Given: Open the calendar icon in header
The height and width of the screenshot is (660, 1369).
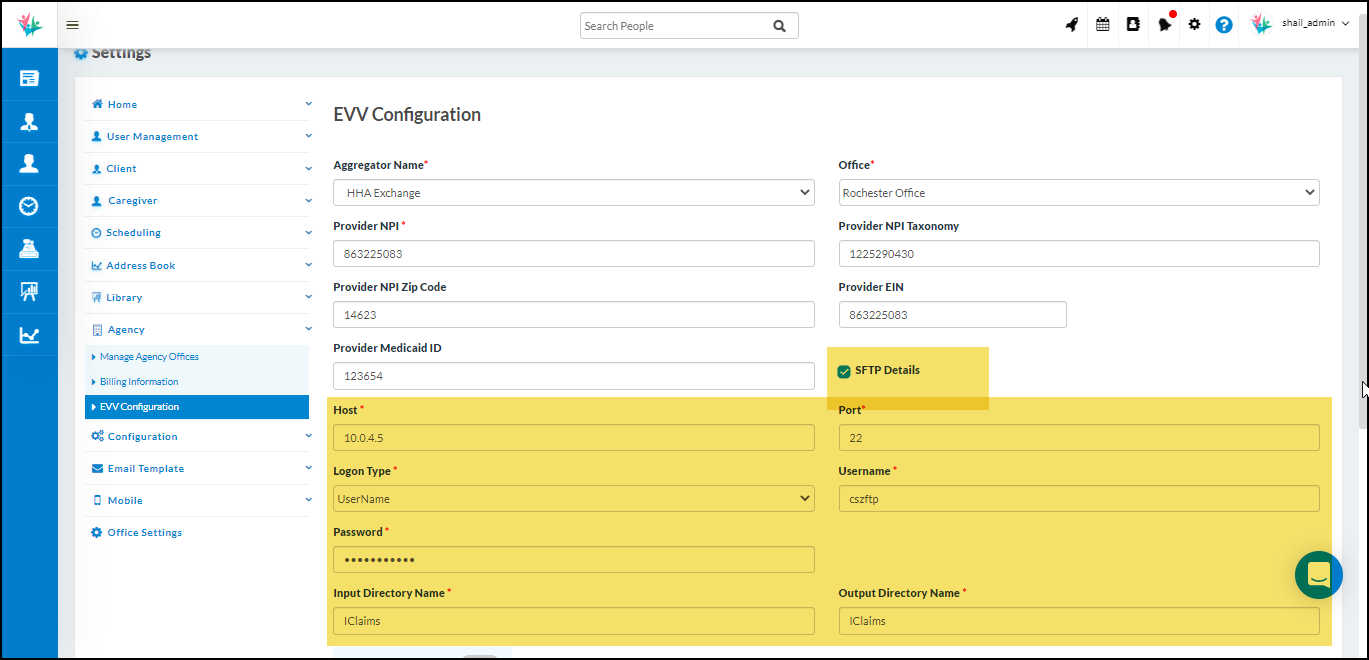Looking at the screenshot, I should [1102, 25].
